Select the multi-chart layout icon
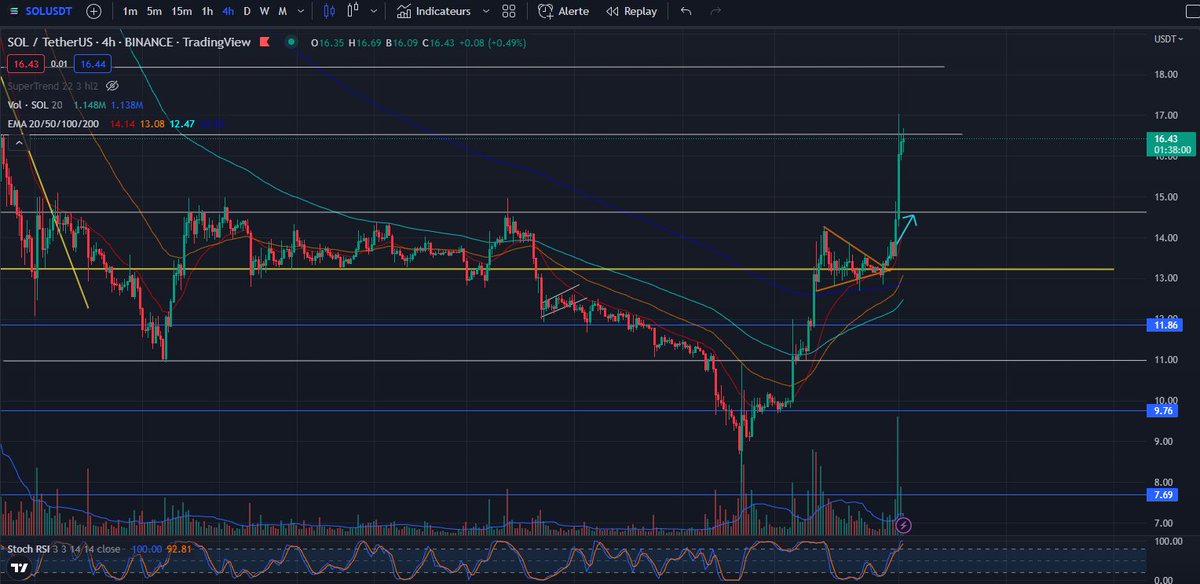 508,12
